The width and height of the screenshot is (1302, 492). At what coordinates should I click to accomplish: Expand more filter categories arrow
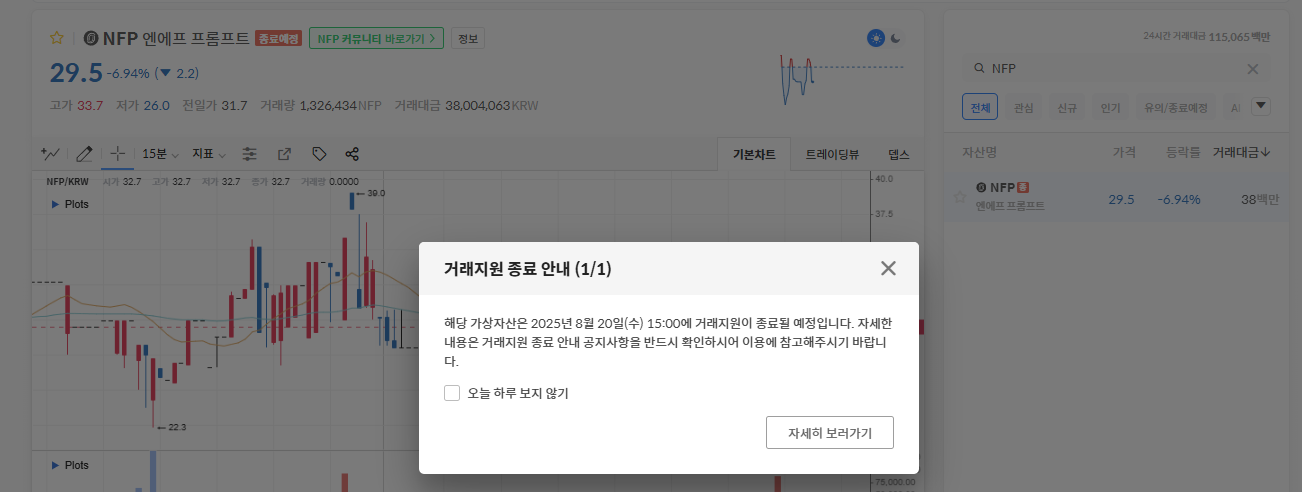[1260, 106]
